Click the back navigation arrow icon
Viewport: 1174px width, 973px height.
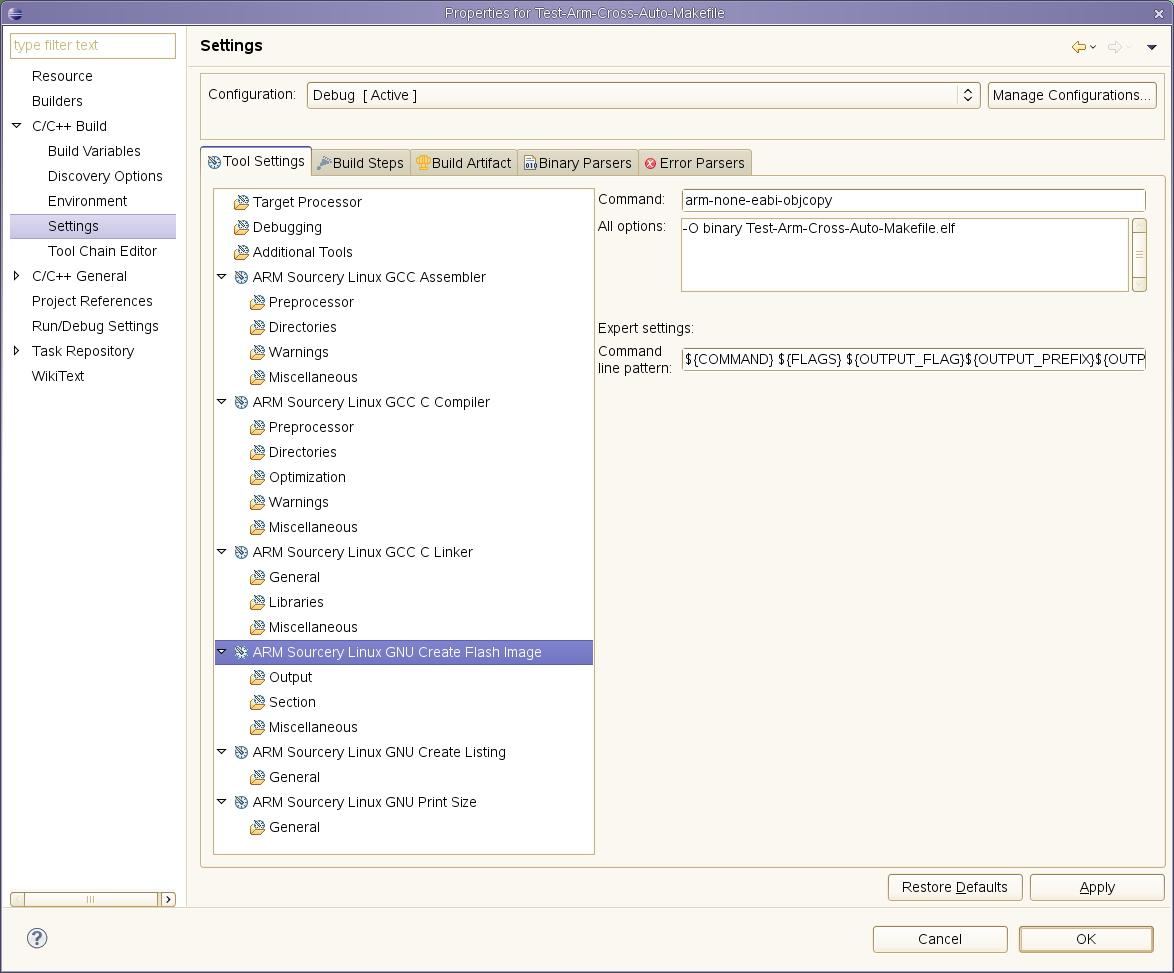tap(1078, 47)
